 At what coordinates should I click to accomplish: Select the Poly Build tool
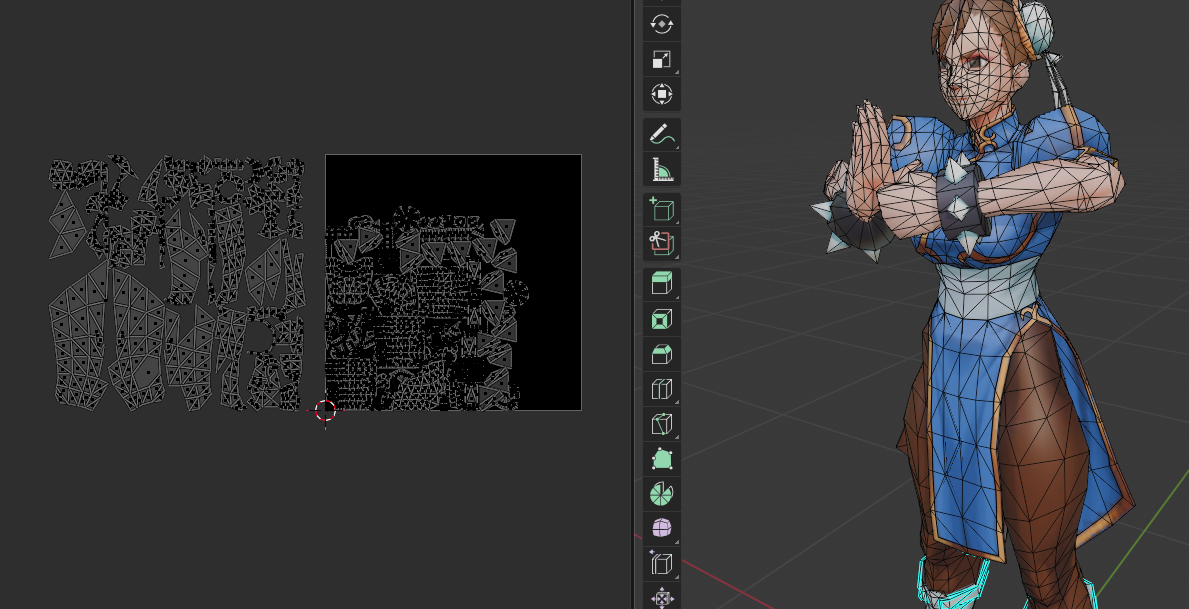coord(661,459)
